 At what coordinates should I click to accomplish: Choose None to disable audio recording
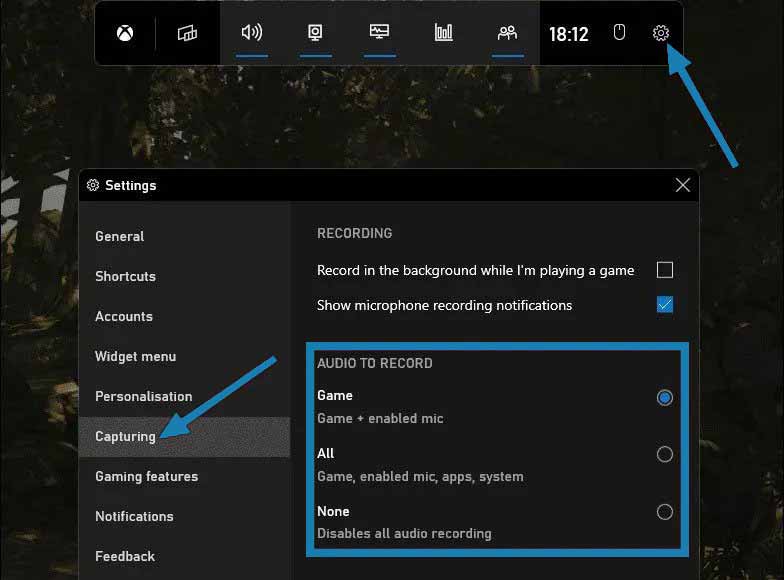click(665, 512)
